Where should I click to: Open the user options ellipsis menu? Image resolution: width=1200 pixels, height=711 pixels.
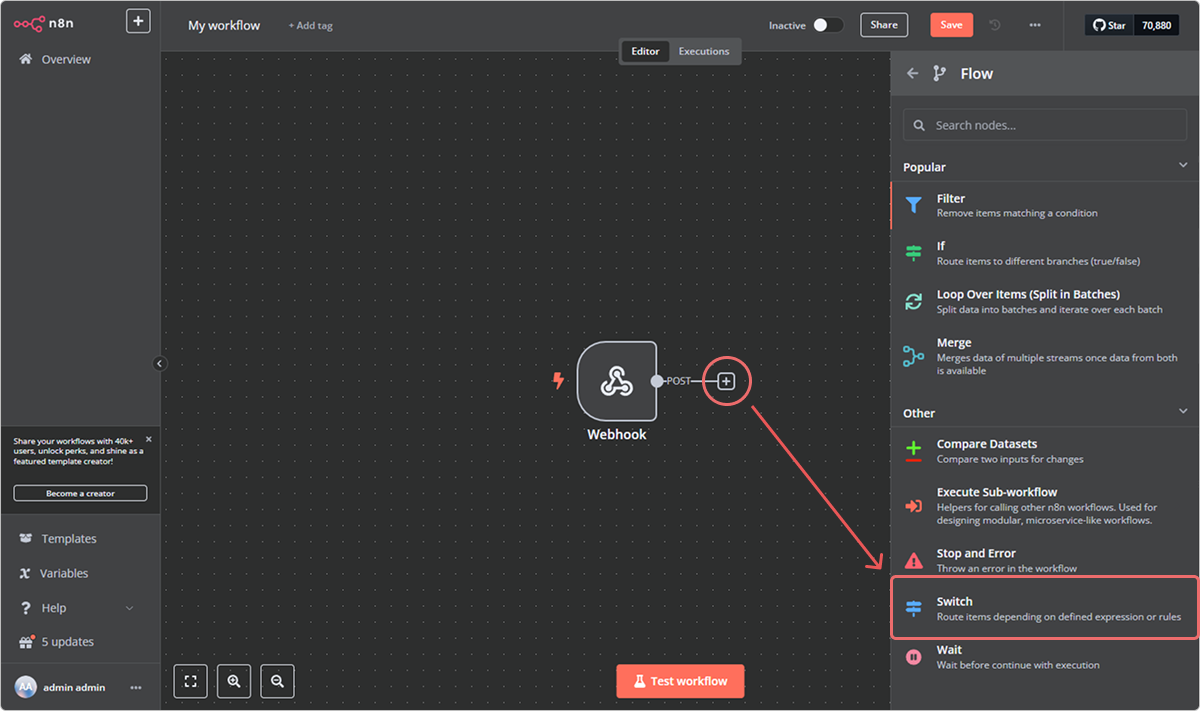click(x=136, y=687)
